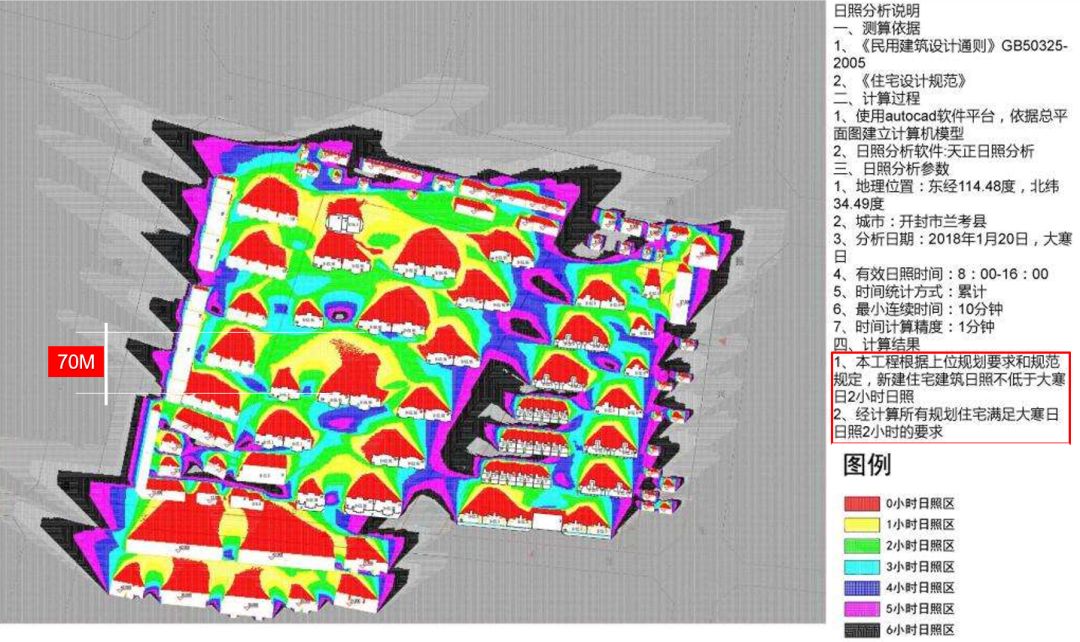1080x642 pixels.
Task: Click the 有效日照时间 8:00-16:00 line
Action: click(941, 274)
